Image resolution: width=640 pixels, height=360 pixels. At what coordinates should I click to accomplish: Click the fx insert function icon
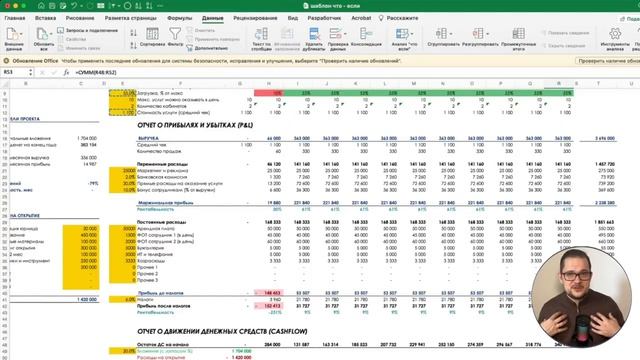66,72
